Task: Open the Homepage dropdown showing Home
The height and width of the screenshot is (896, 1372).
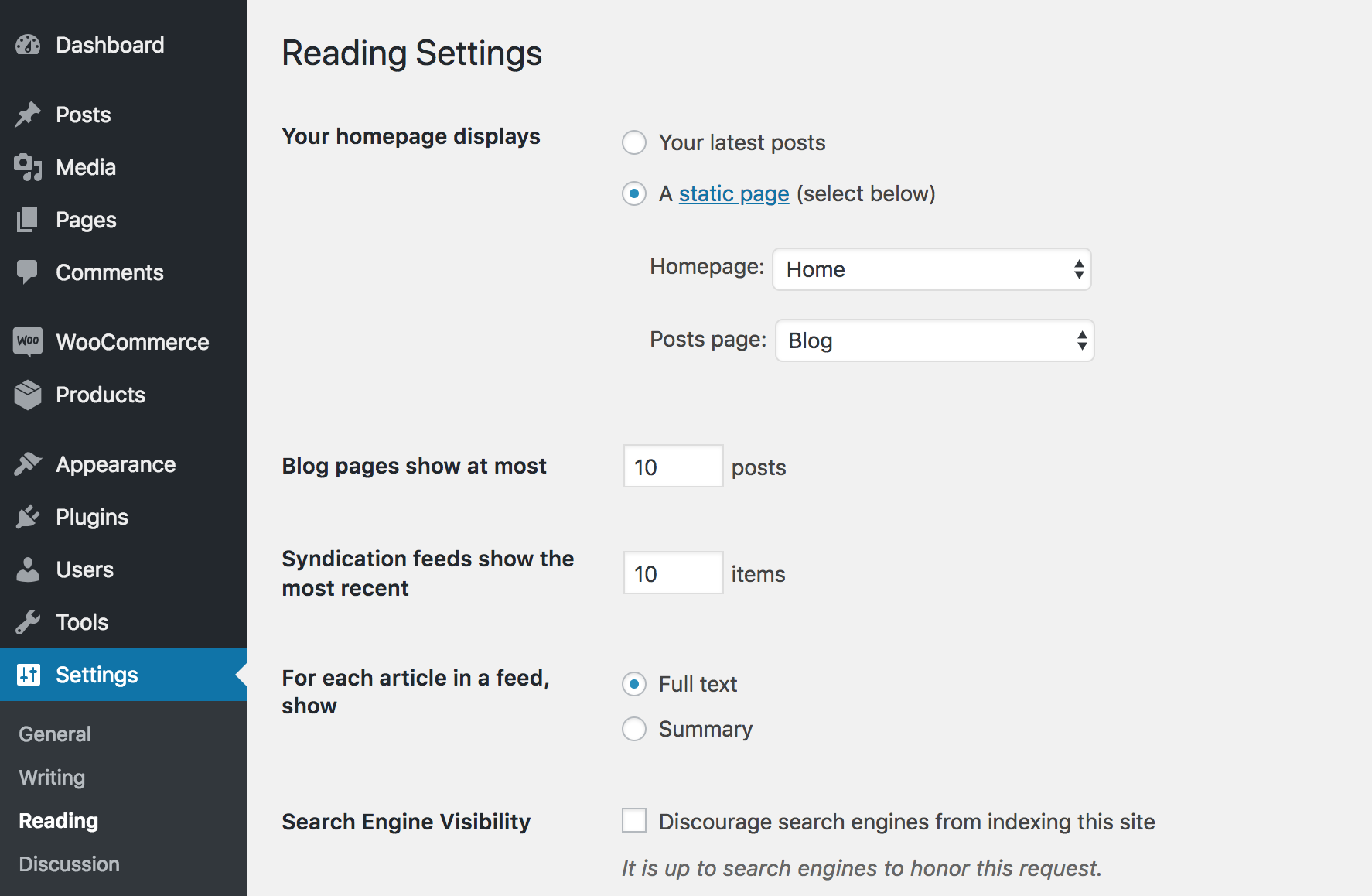Action: [931, 269]
